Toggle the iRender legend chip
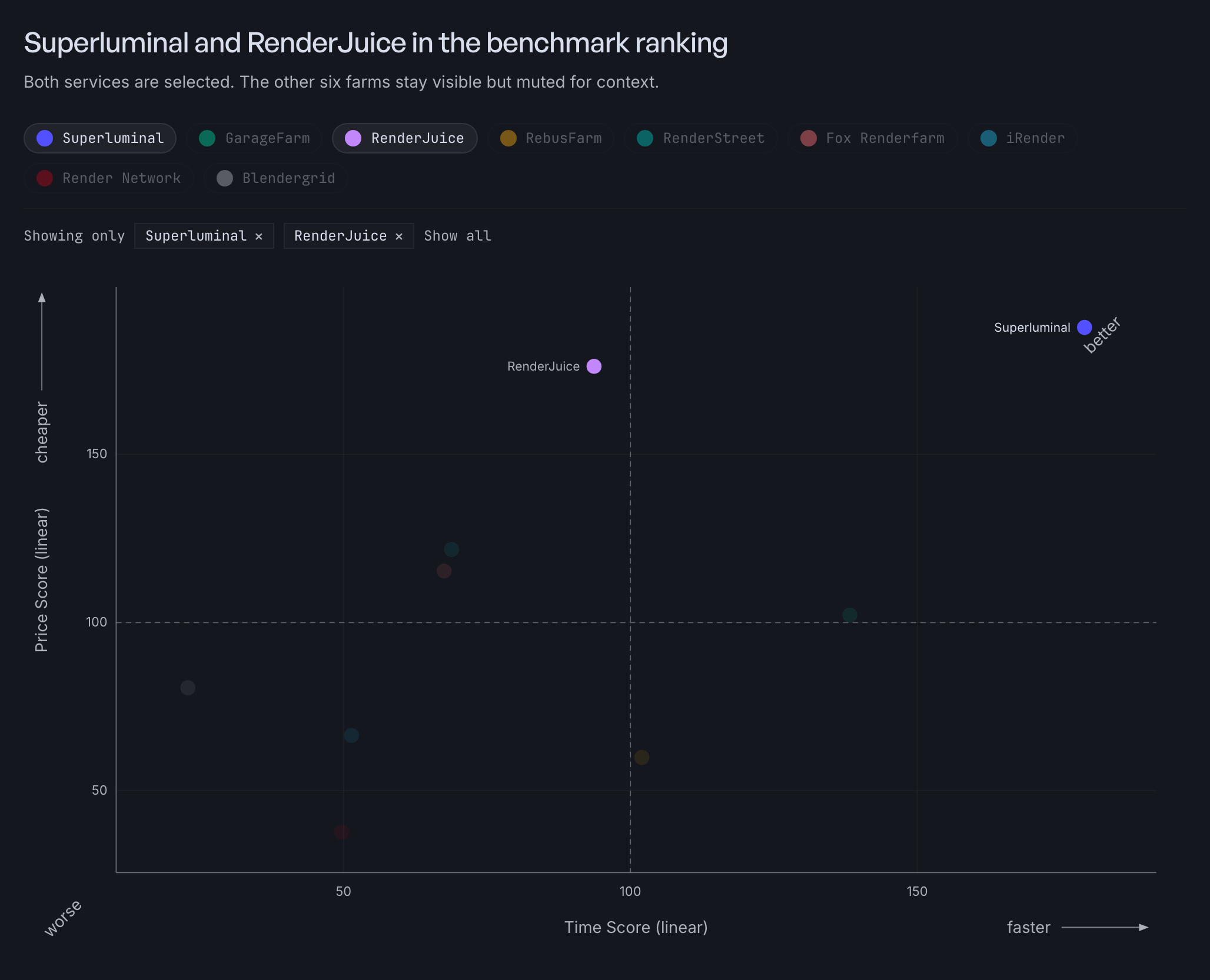Viewport: 1210px width, 980px height. (x=1023, y=138)
